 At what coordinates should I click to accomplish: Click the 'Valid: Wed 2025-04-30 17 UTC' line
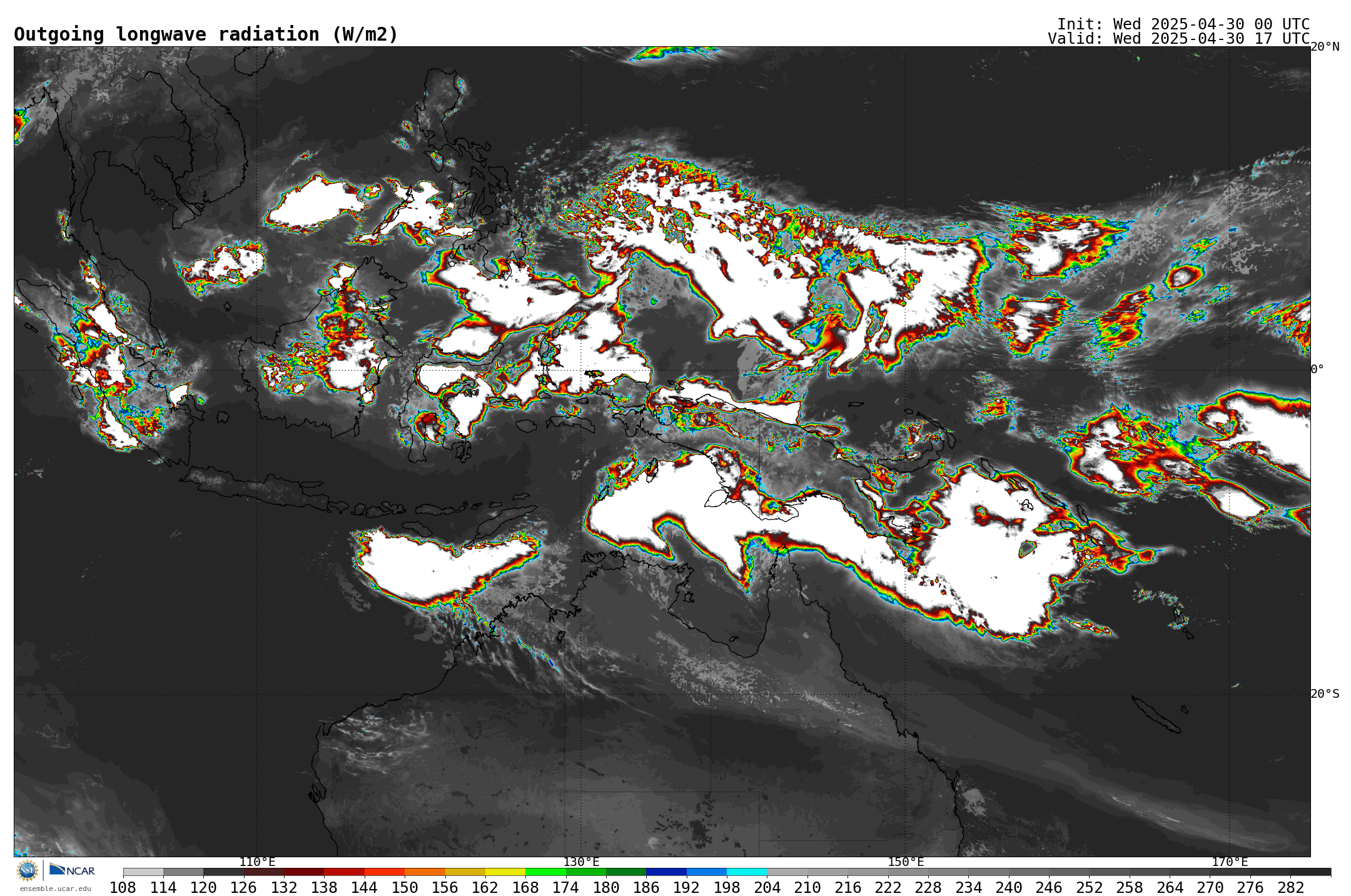click(1179, 39)
